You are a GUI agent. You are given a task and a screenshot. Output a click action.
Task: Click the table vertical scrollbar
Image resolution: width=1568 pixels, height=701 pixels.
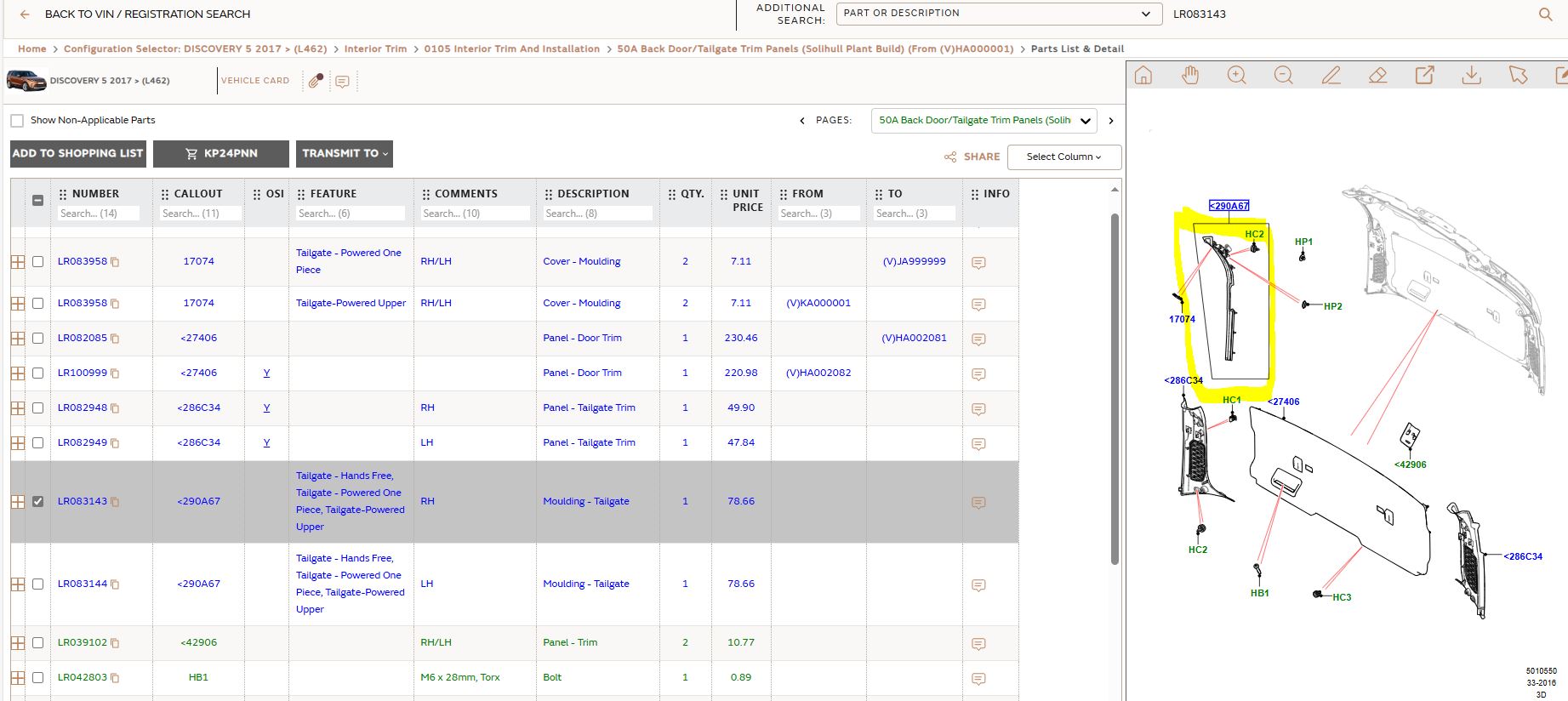click(1115, 388)
